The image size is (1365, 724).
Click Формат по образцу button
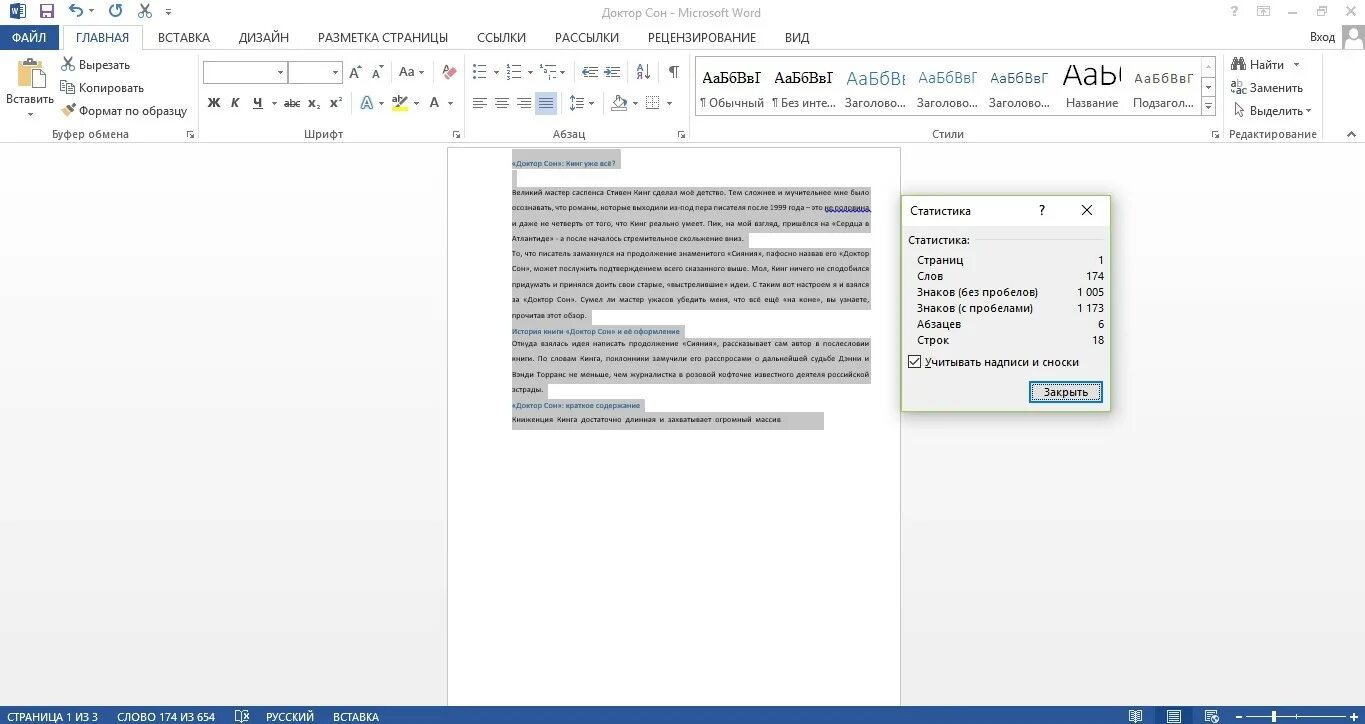point(124,111)
